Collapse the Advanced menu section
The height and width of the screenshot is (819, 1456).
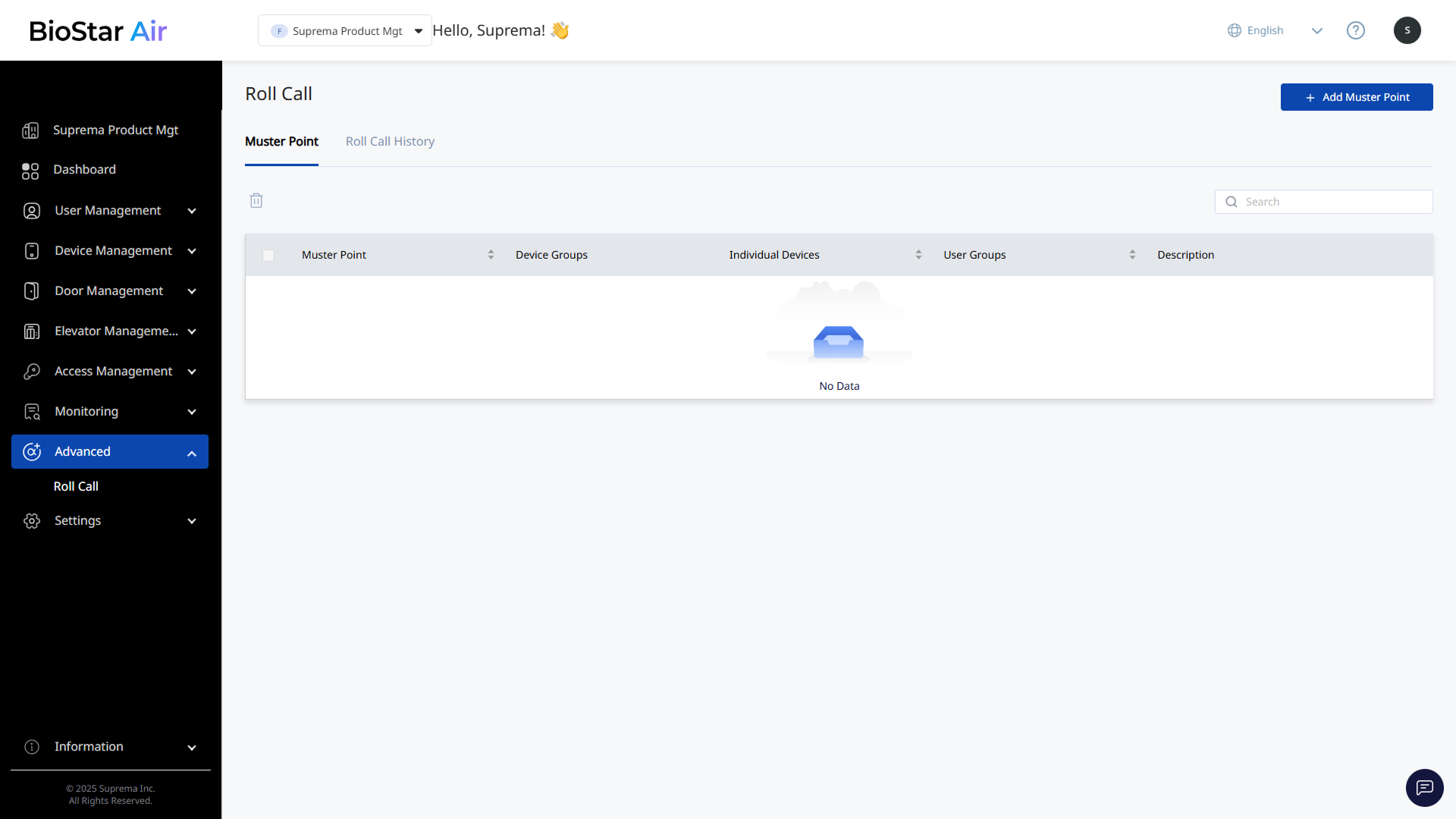pyautogui.click(x=192, y=453)
